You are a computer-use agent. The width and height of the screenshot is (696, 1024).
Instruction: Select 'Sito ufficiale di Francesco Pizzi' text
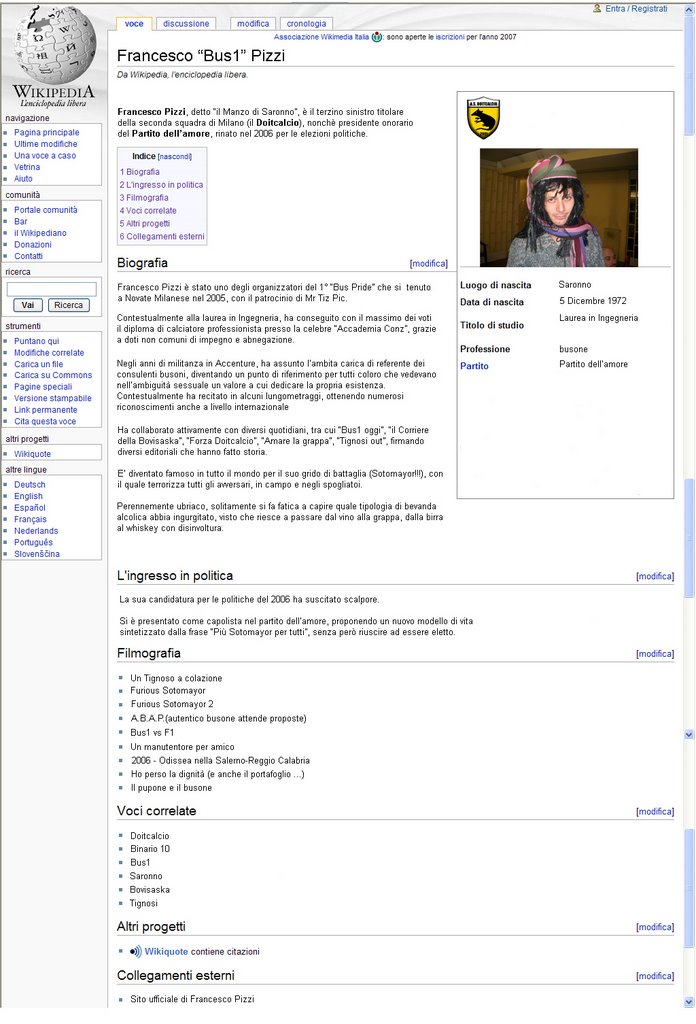click(192, 999)
